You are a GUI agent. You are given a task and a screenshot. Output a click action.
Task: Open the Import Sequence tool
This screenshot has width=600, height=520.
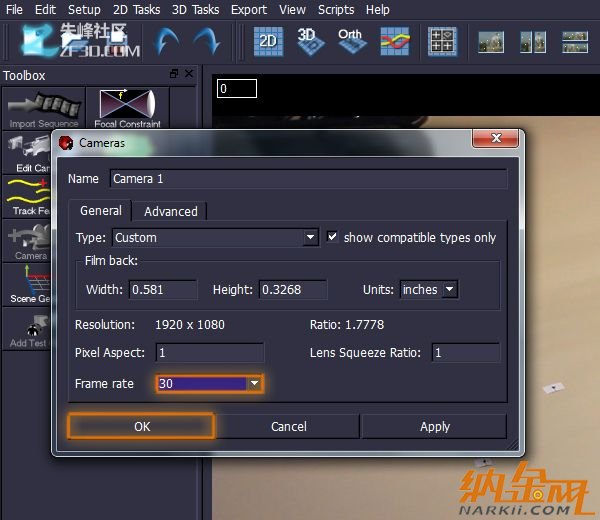coord(43,108)
